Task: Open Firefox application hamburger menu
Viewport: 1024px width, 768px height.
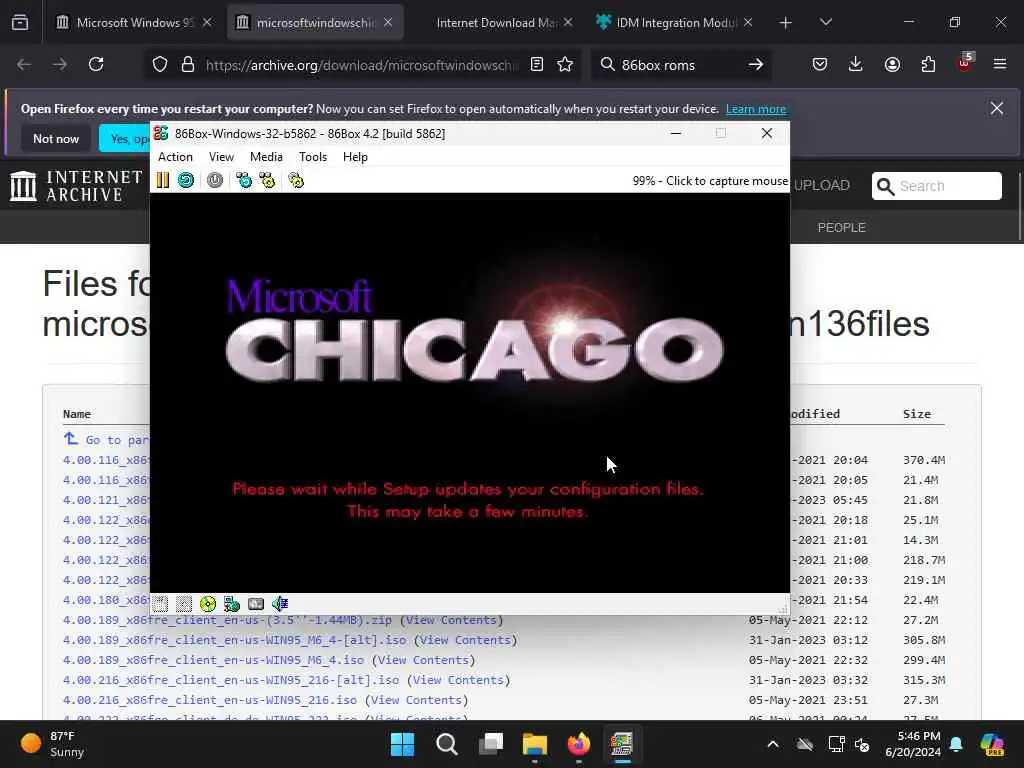Action: click(x=1000, y=64)
